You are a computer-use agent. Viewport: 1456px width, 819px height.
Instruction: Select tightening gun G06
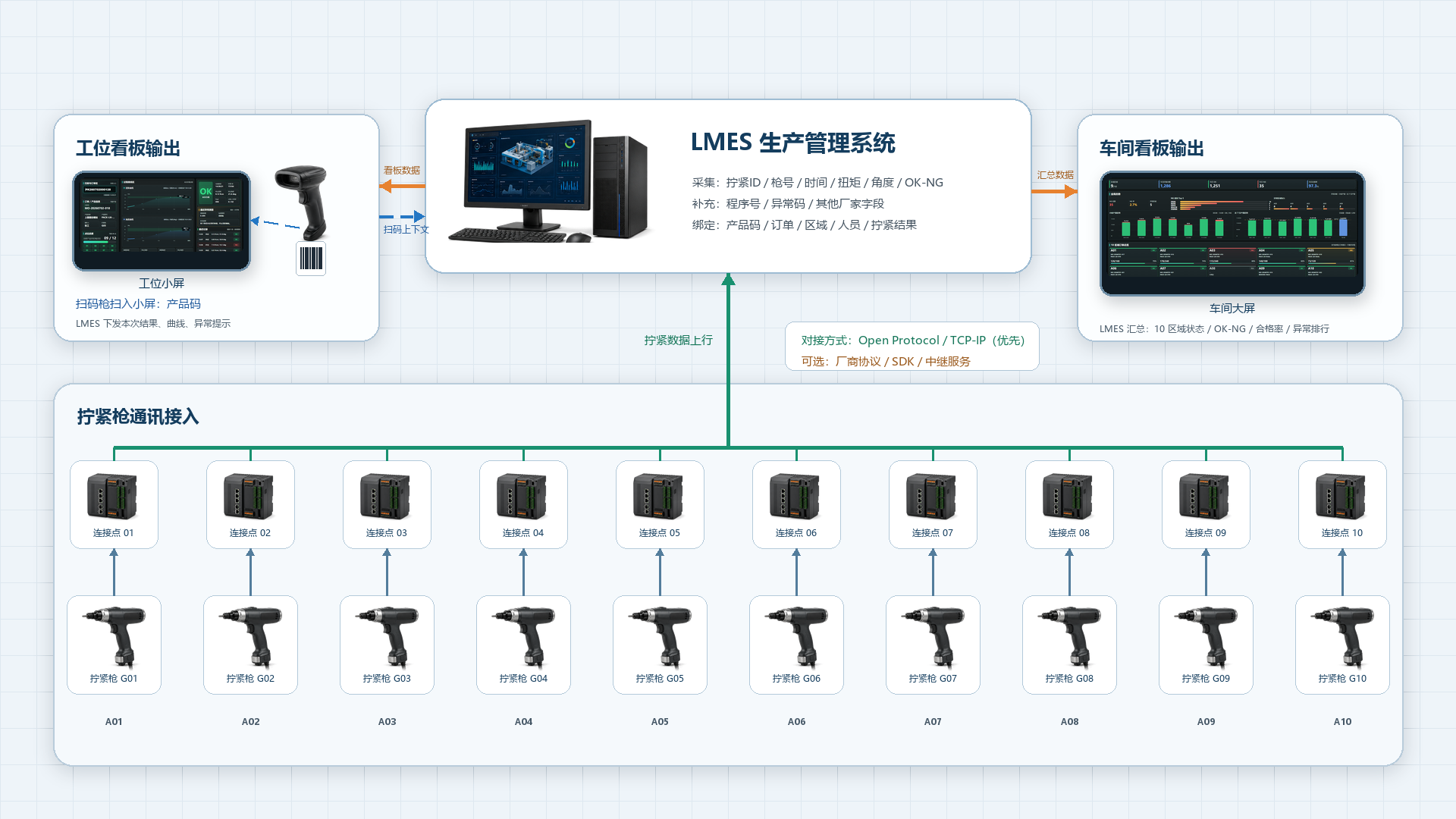click(796, 638)
